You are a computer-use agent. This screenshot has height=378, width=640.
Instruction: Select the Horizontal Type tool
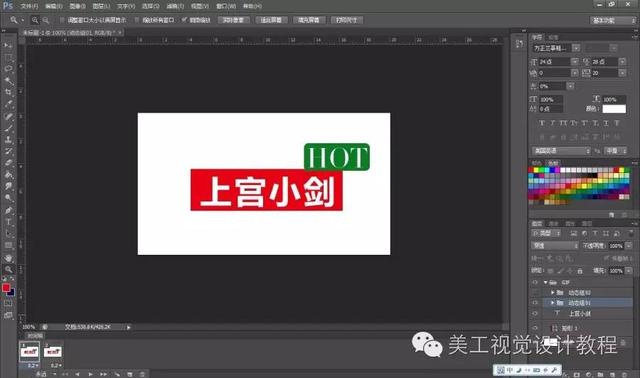point(8,222)
